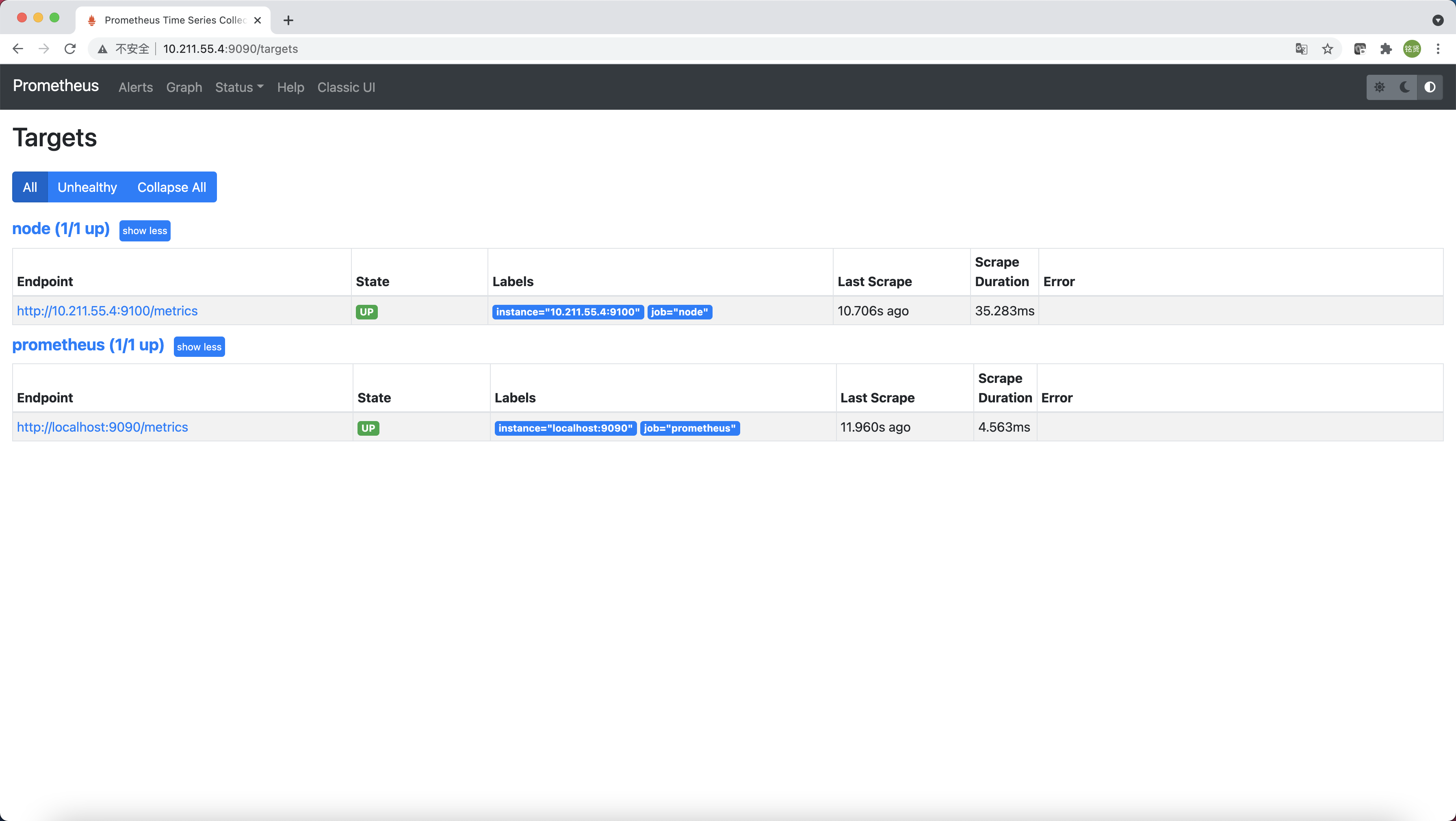The image size is (1456, 821).
Task: Open Chrome three-dot menu
Action: [x=1438, y=49]
